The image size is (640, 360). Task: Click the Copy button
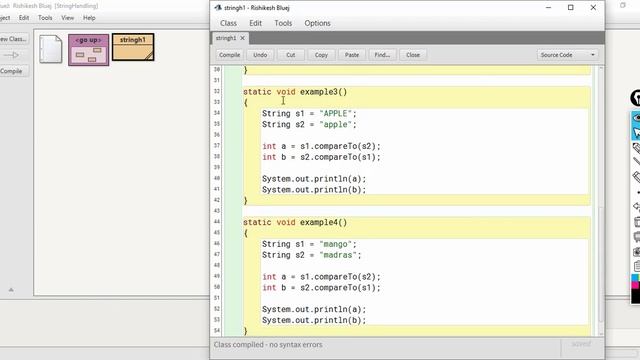click(321, 55)
